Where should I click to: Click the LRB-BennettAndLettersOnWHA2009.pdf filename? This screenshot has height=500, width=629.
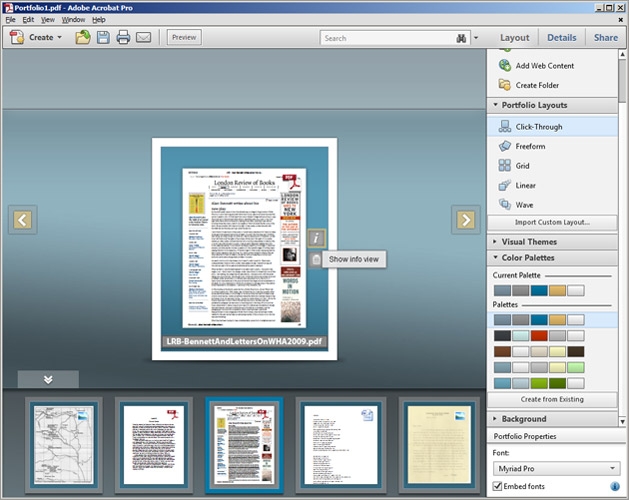coord(244,341)
